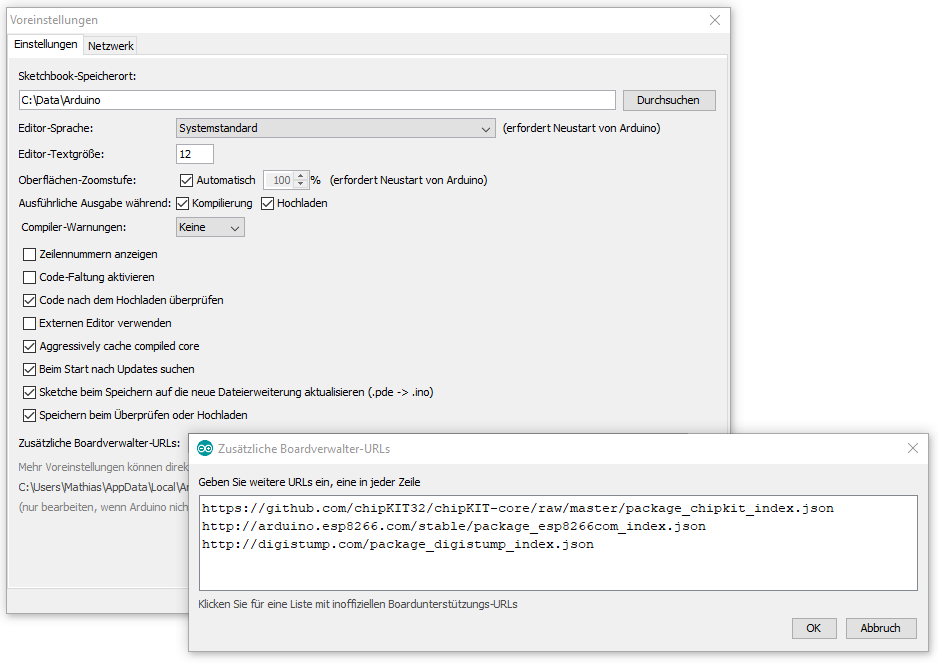Enable Externen Editor verwenden option
This screenshot has height=663, width=938.
[x=29, y=323]
